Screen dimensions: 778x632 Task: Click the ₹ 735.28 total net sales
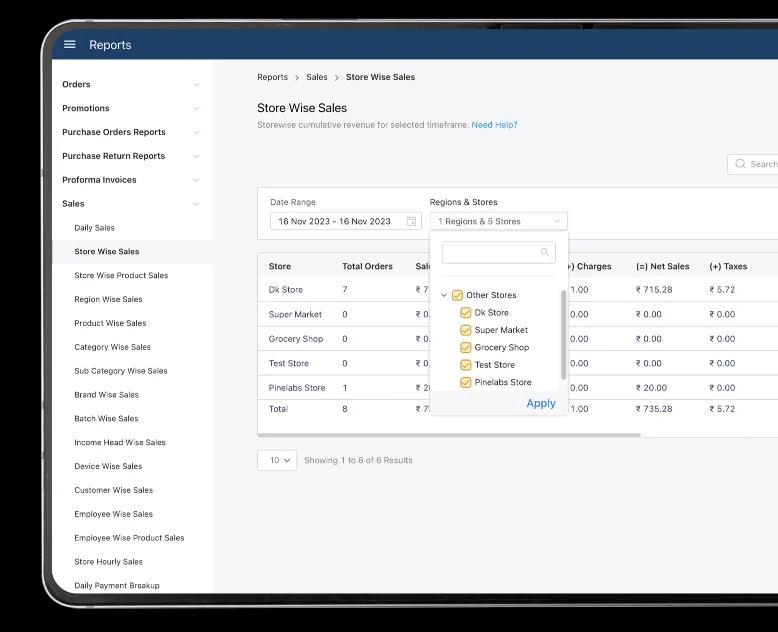(x=654, y=409)
